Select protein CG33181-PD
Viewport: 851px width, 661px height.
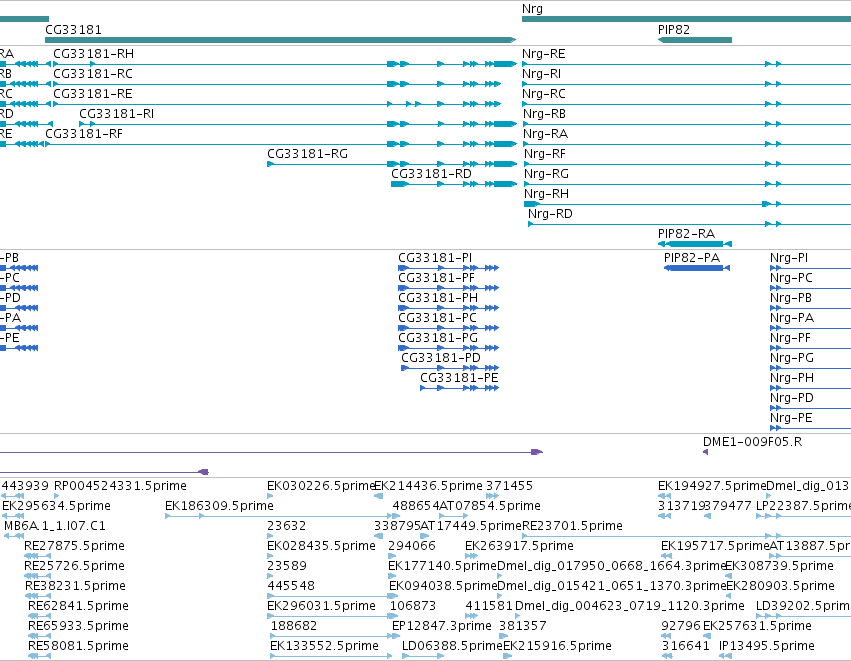(x=441, y=358)
